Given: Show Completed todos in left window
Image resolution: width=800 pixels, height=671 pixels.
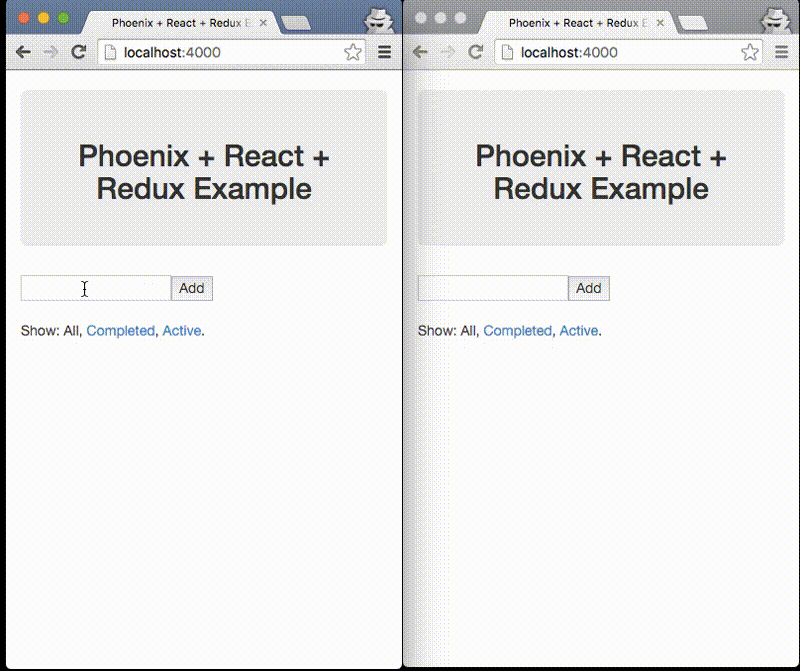Looking at the screenshot, I should (x=120, y=331).
